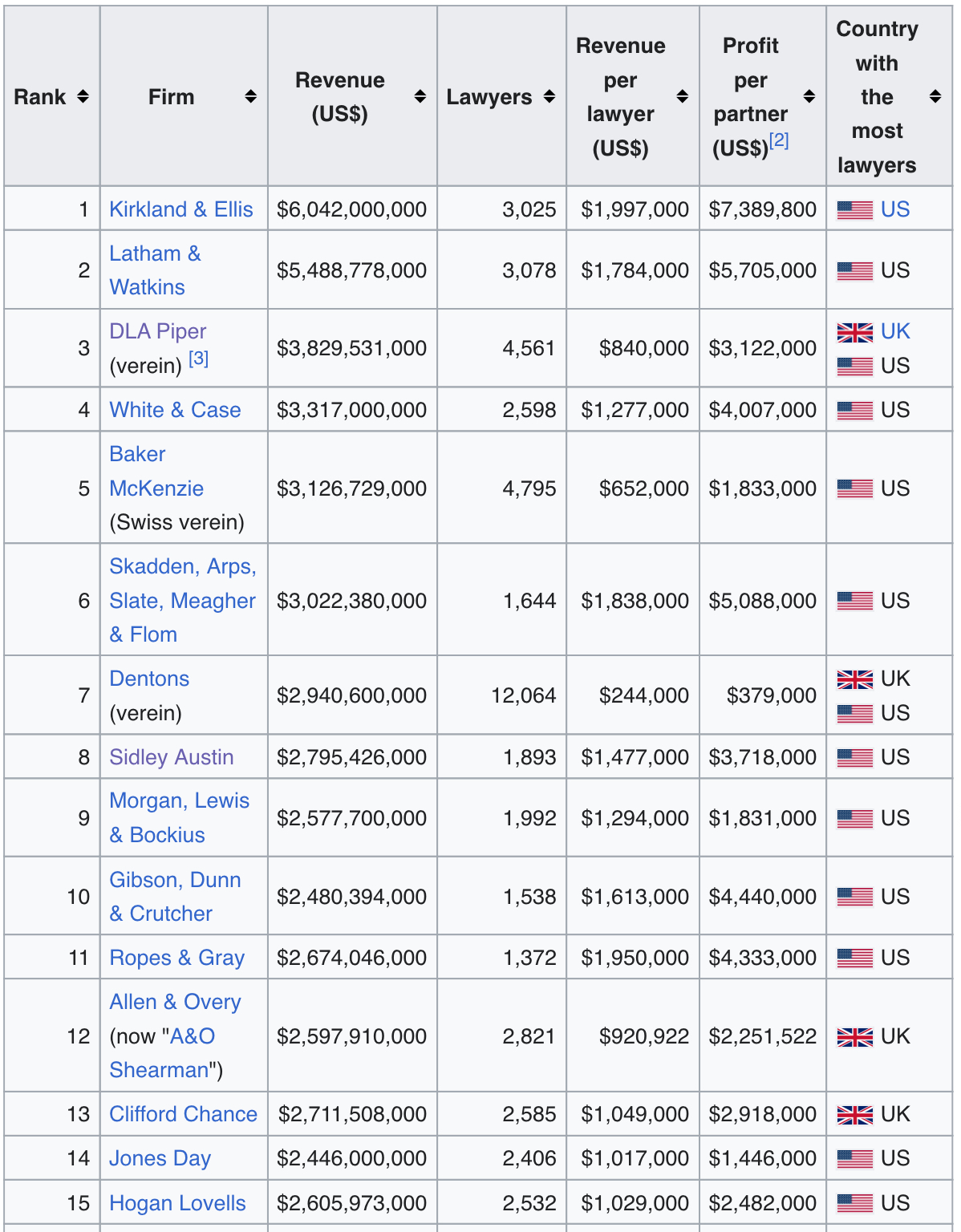
Task: Open the US country link in Kirkland row
Action: tap(895, 209)
